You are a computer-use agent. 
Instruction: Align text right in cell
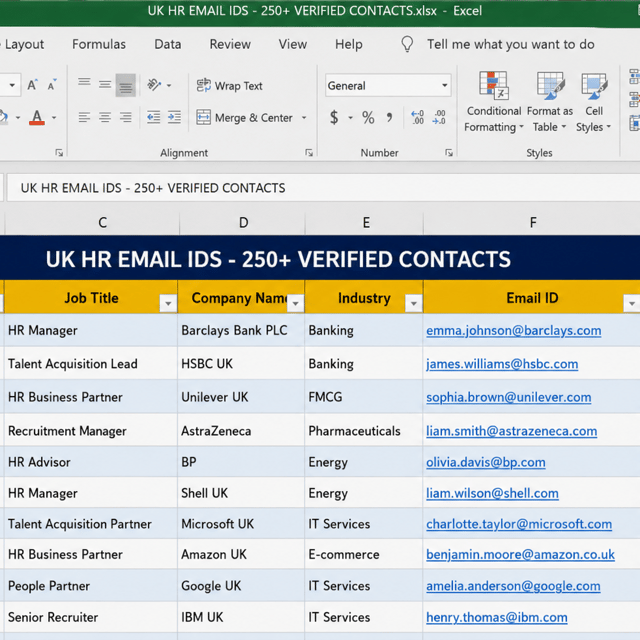(x=125, y=118)
